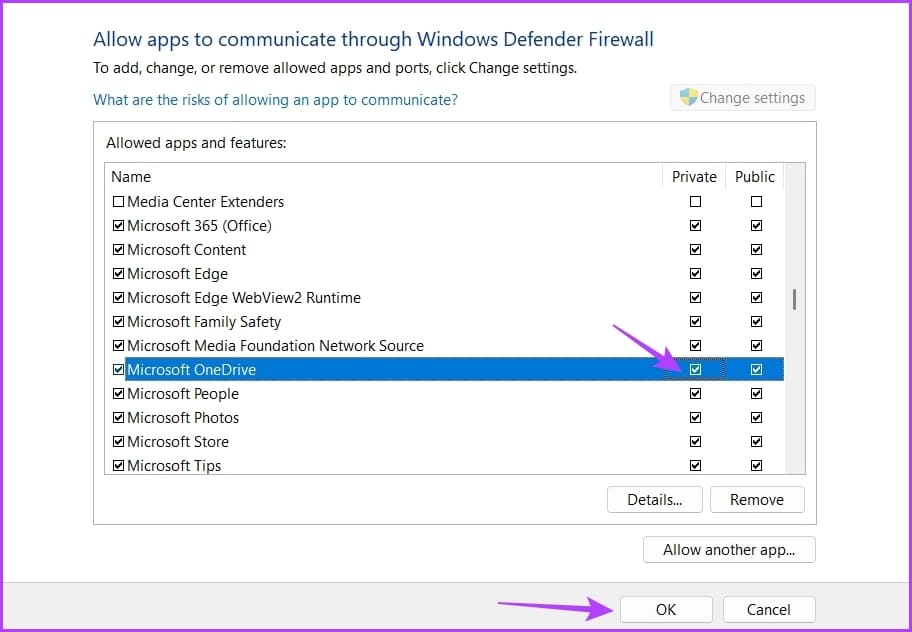The image size is (912, 632).
Task: Click the allowed apps list scrollbar thumb
Action: click(795, 300)
